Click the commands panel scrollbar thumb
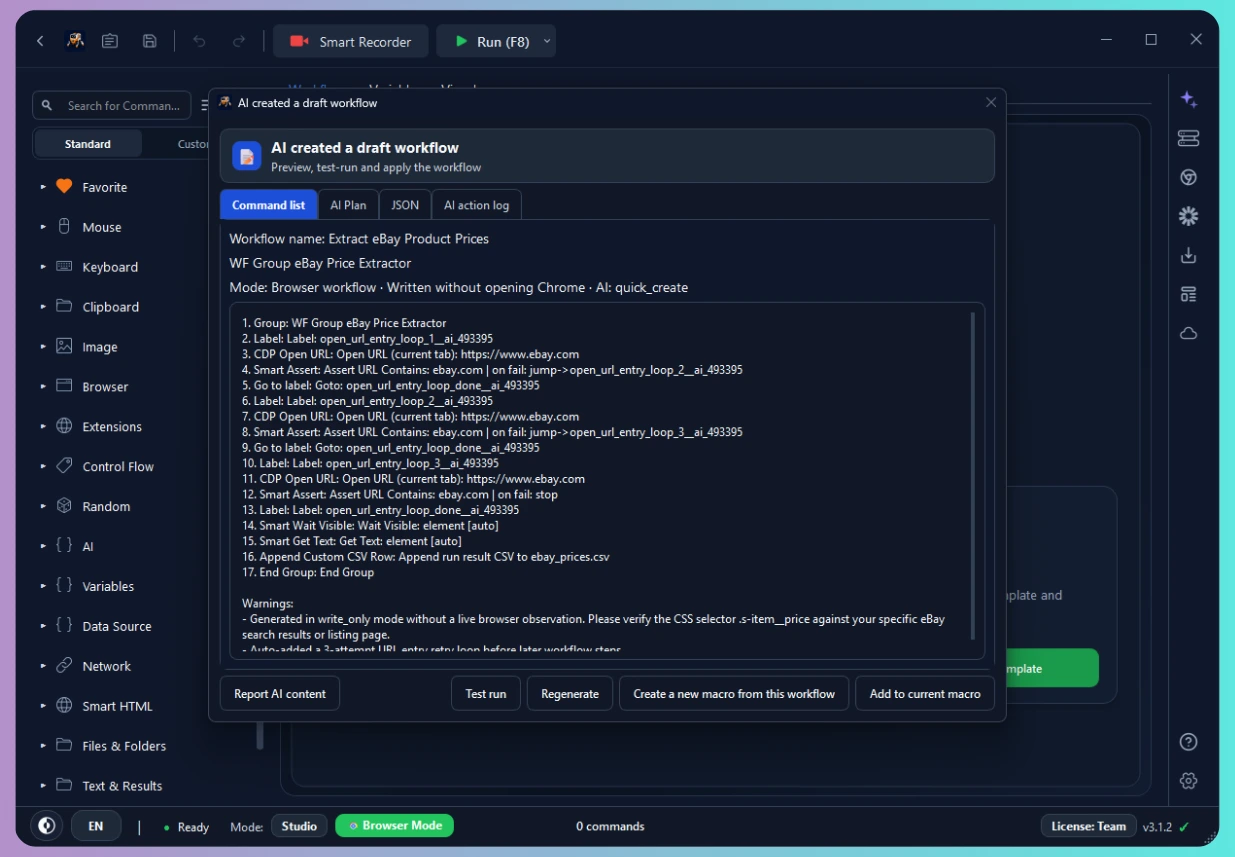This screenshot has width=1235, height=857. tap(260, 735)
